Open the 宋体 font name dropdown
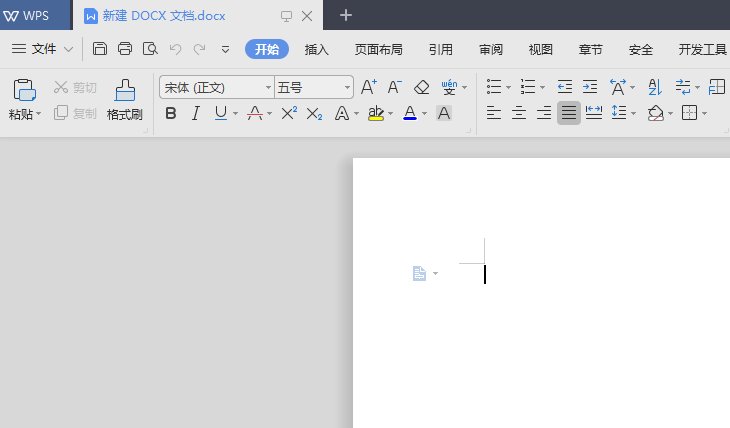This screenshot has height=428, width=730. pos(268,87)
